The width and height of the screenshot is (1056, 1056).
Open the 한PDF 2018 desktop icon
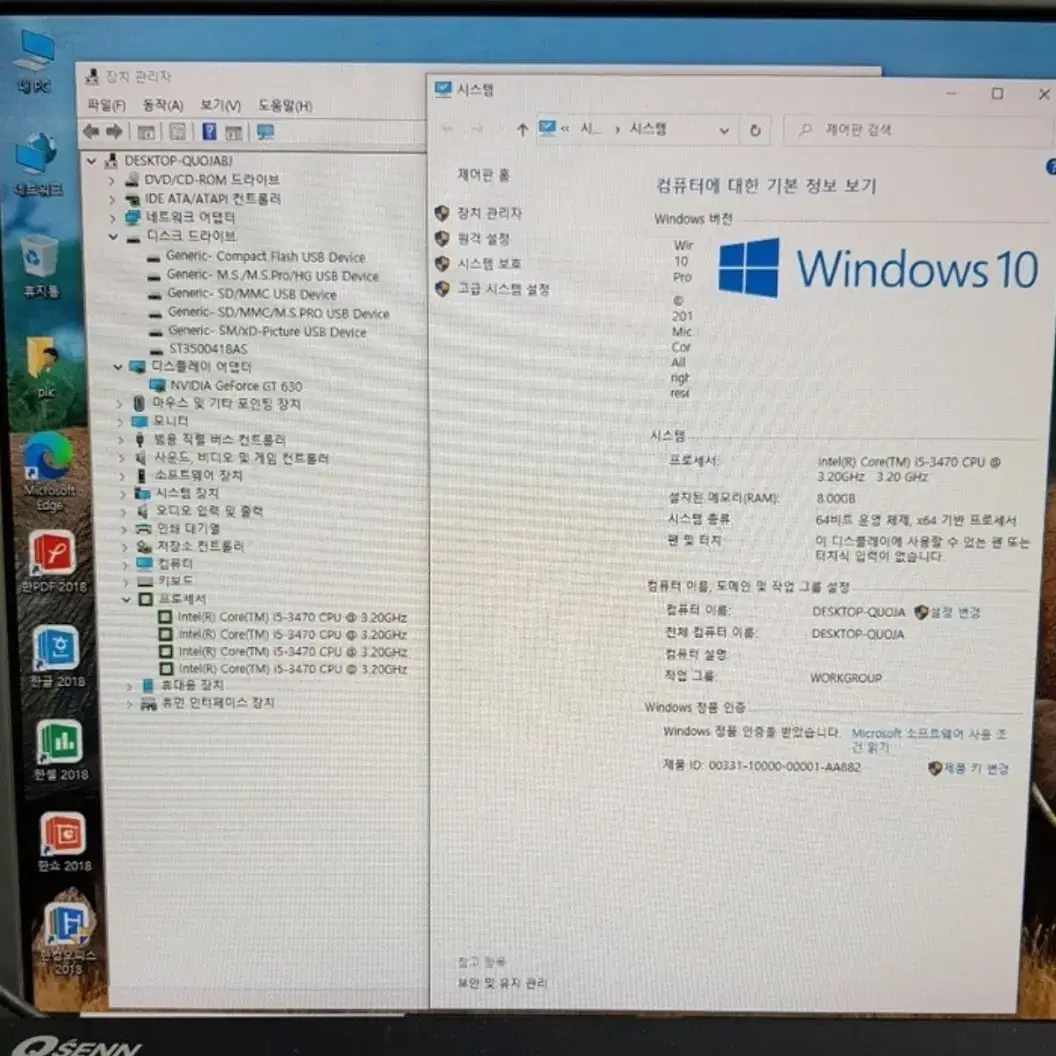53,561
